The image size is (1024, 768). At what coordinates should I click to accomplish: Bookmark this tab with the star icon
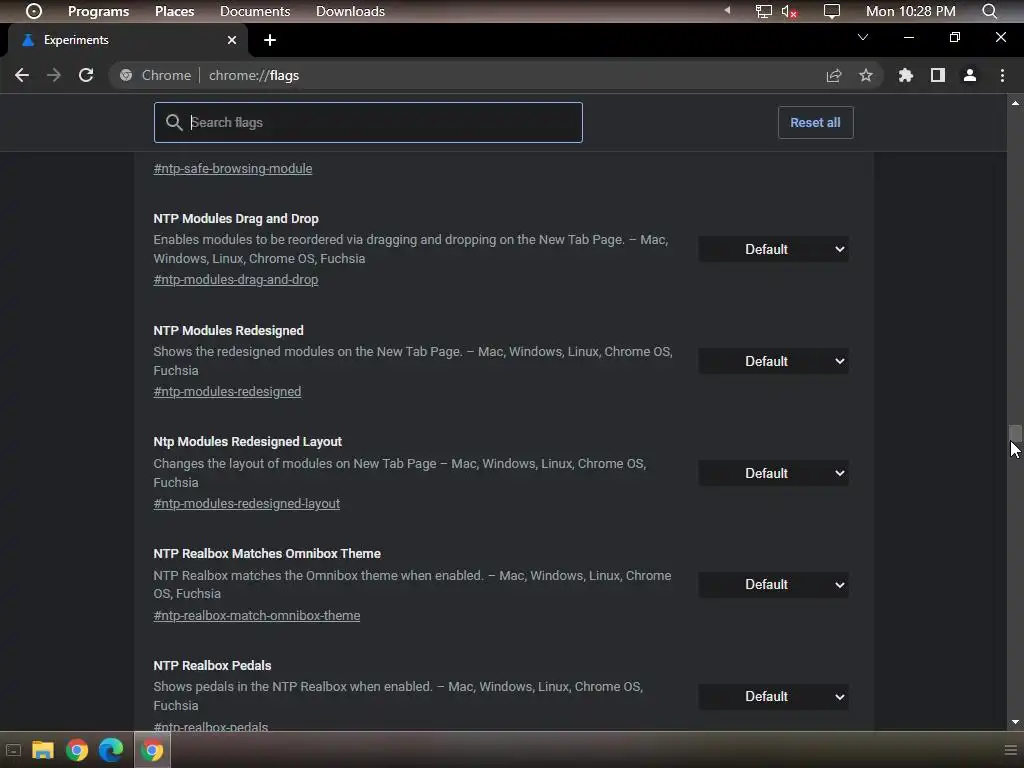866,76
